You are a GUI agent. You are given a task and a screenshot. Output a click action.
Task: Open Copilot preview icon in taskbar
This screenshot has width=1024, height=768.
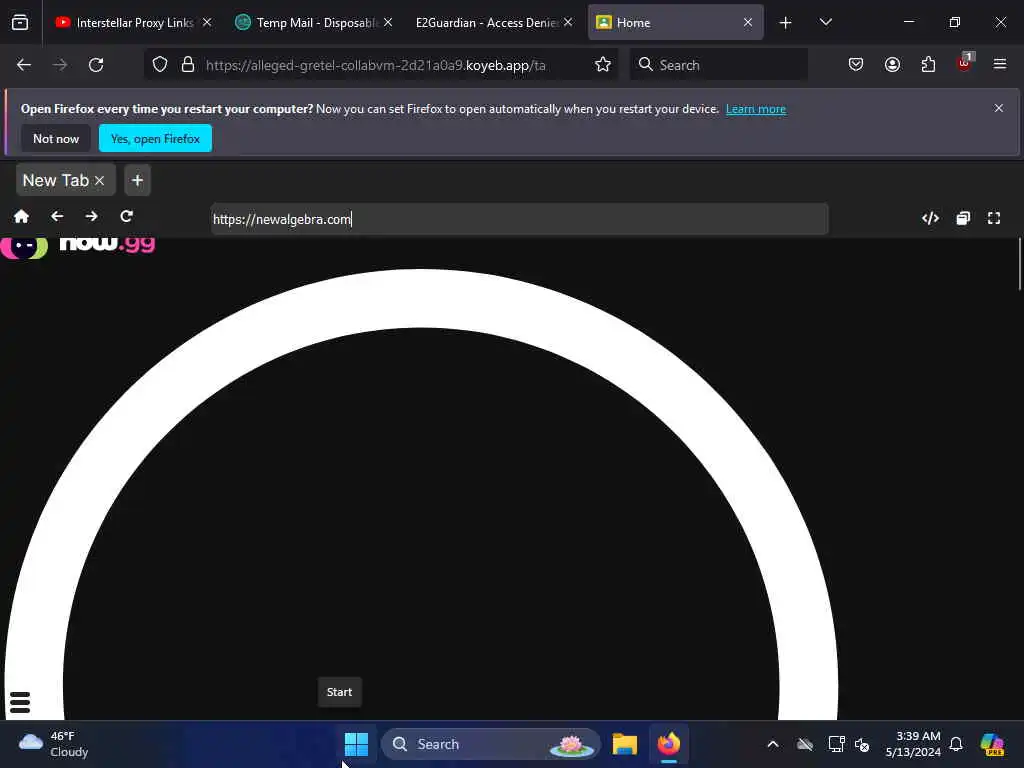tap(992, 744)
